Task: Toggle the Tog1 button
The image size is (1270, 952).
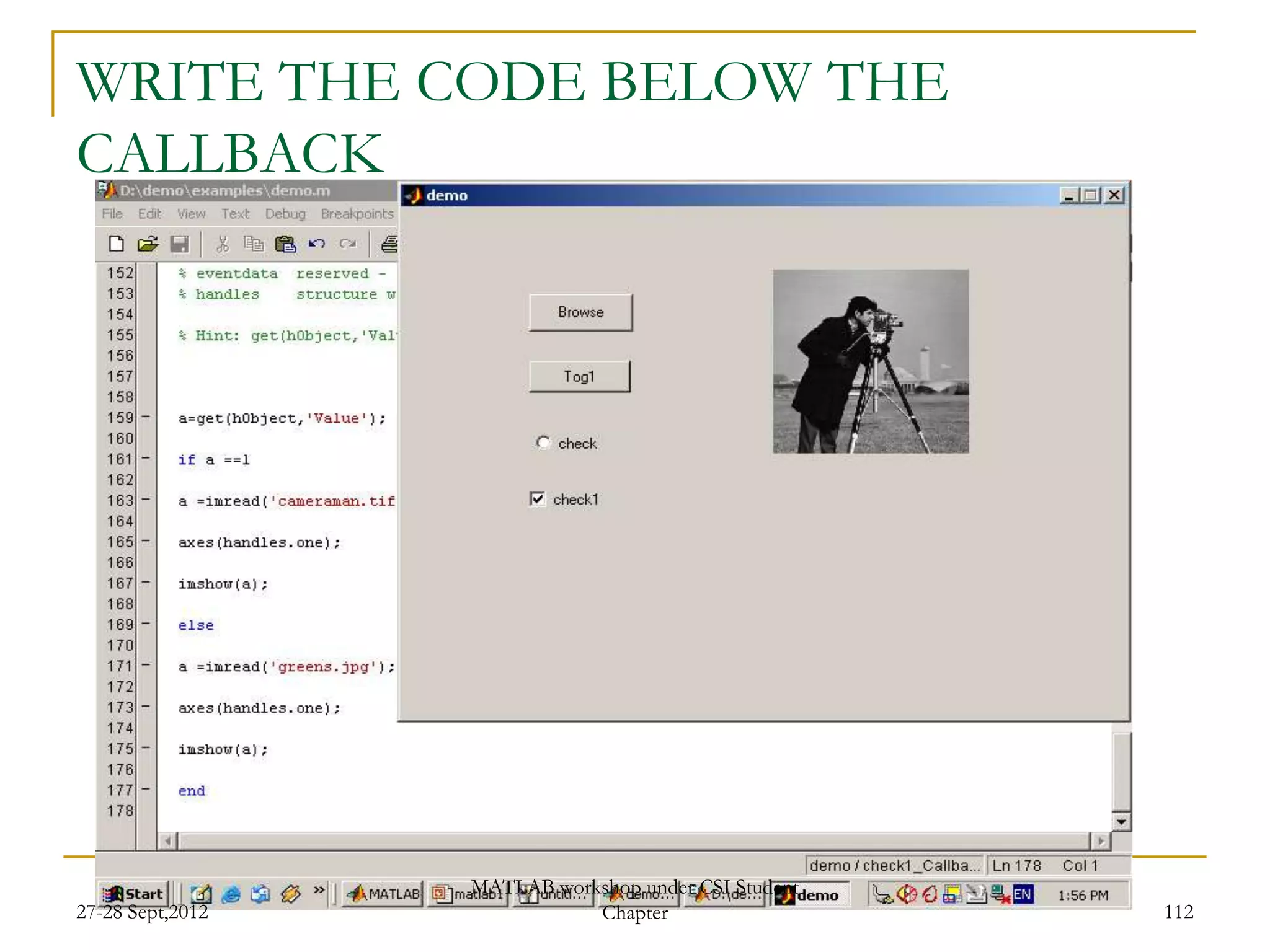Action: (579, 376)
